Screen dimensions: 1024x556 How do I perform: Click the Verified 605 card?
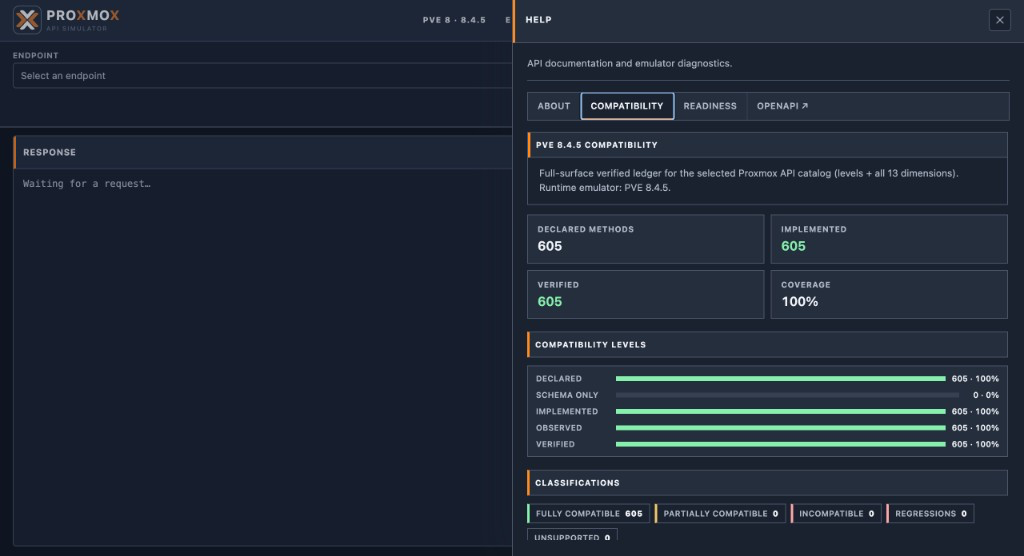pyautogui.click(x=645, y=295)
